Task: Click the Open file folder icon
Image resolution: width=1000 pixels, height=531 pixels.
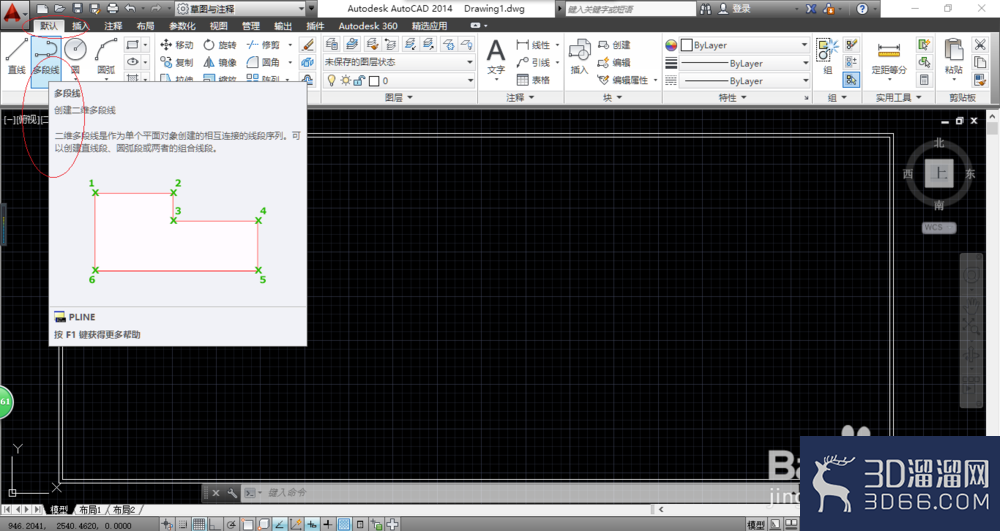Action: 59,8
